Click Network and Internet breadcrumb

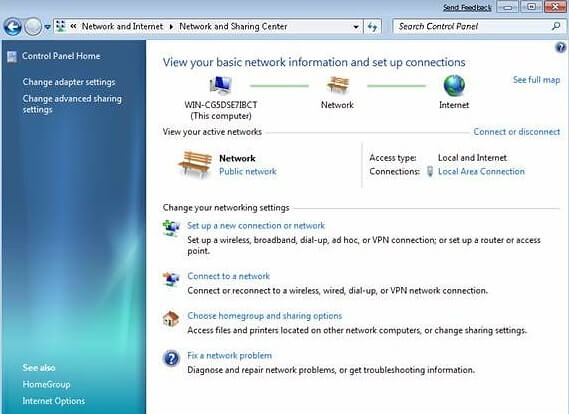coord(122,26)
